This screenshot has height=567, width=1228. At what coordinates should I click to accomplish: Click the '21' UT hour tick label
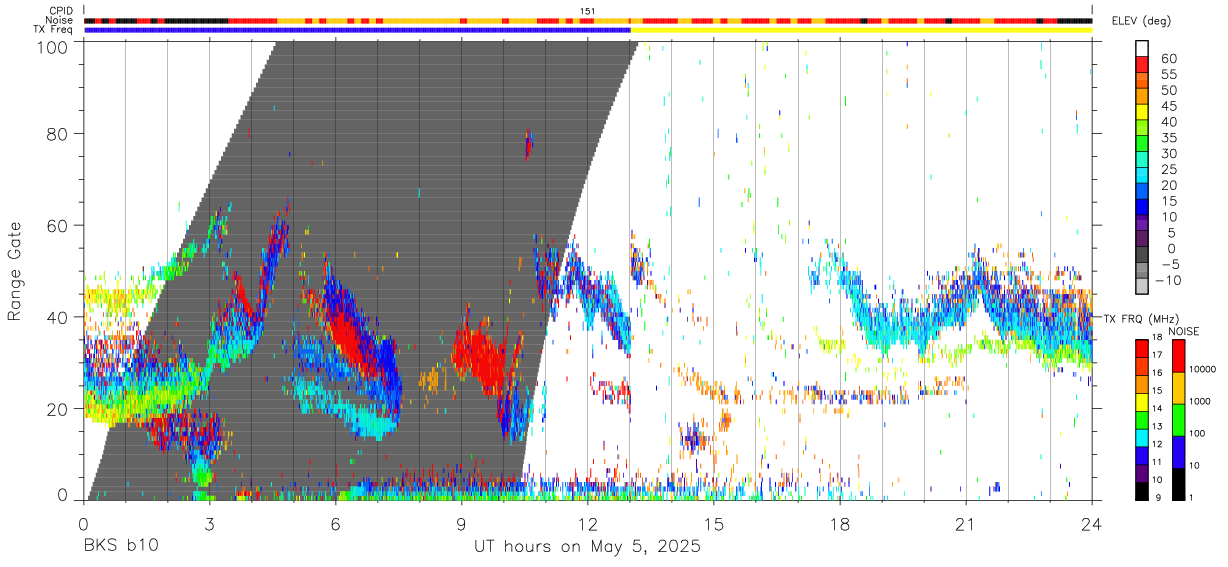click(x=966, y=523)
